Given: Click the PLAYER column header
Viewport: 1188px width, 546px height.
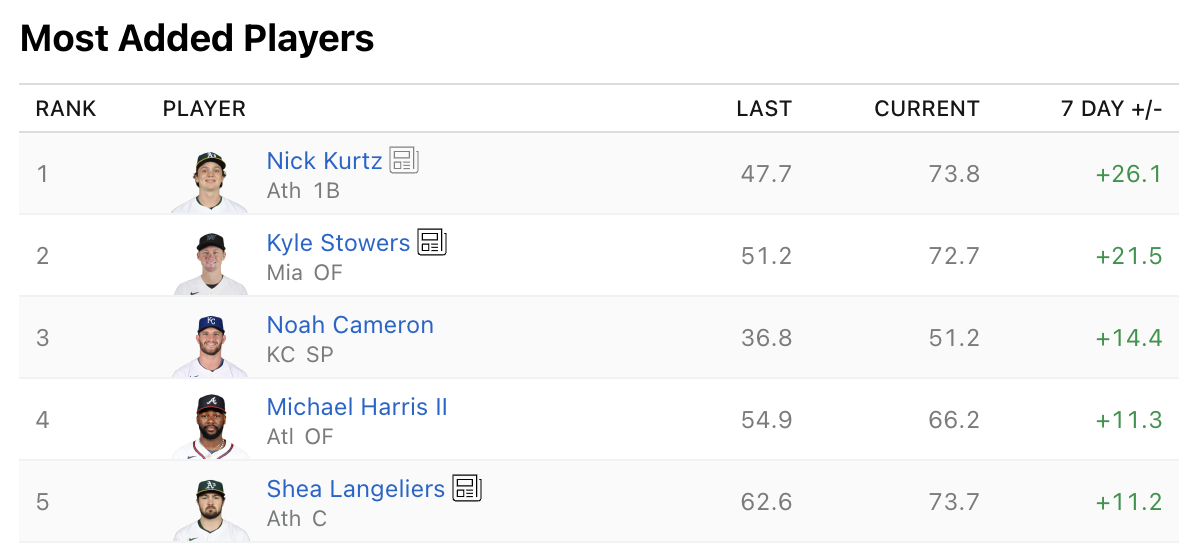Looking at the screenshot, I should (204, 109).
